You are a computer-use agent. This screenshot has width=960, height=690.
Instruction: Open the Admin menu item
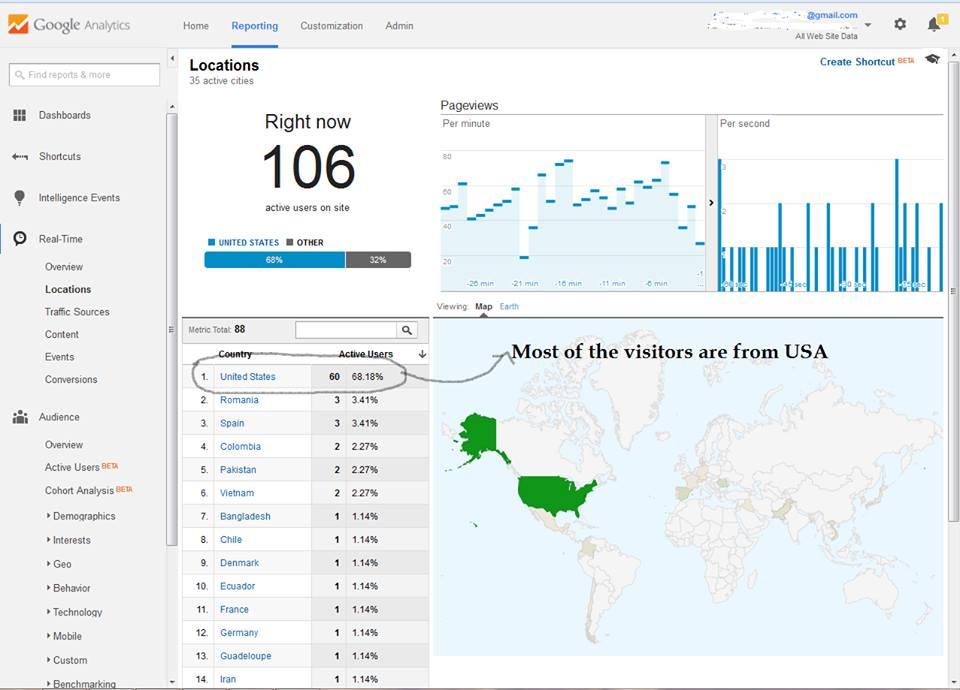tap(399, 26)
